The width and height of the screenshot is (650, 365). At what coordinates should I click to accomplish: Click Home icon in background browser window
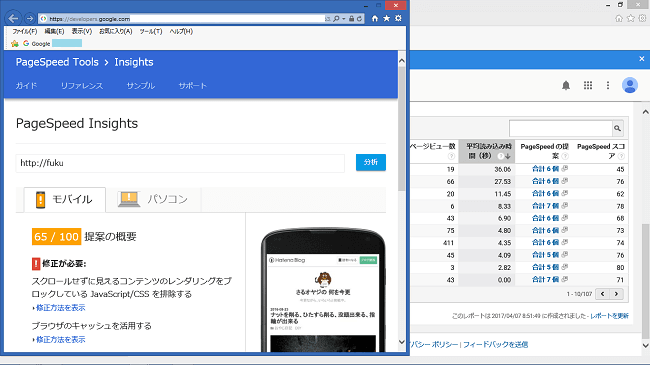(619, 18)
